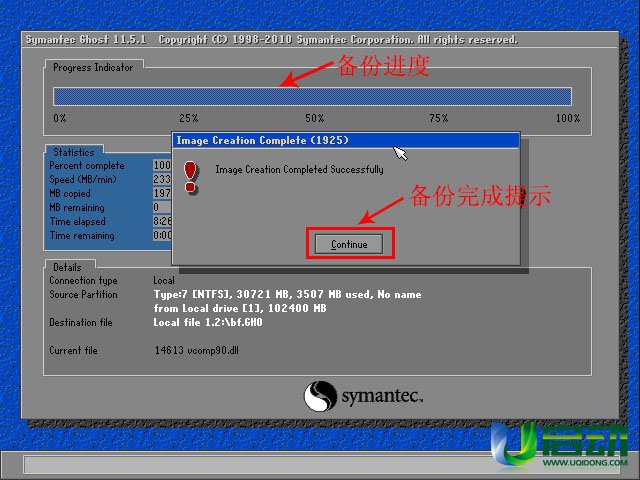Select the Details panel heading
Screen dimensions: 640x480
(67, 267)
